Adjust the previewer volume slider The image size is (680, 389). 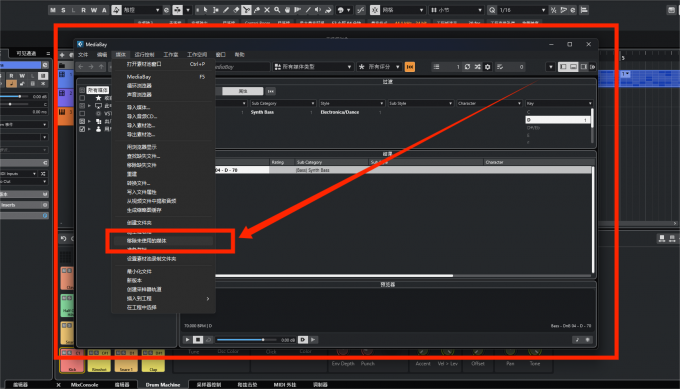pos(246,340)
